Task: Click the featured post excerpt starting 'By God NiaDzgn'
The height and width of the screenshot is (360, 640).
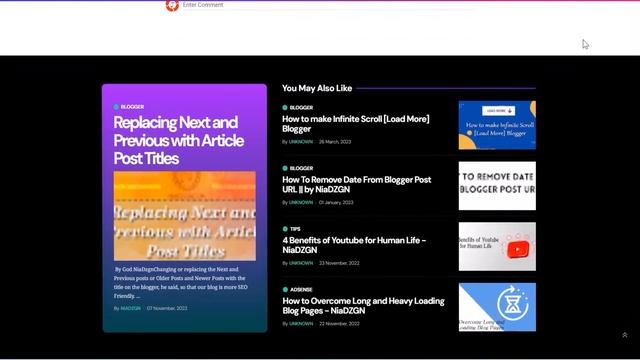Action: click(x=181, y=282)
